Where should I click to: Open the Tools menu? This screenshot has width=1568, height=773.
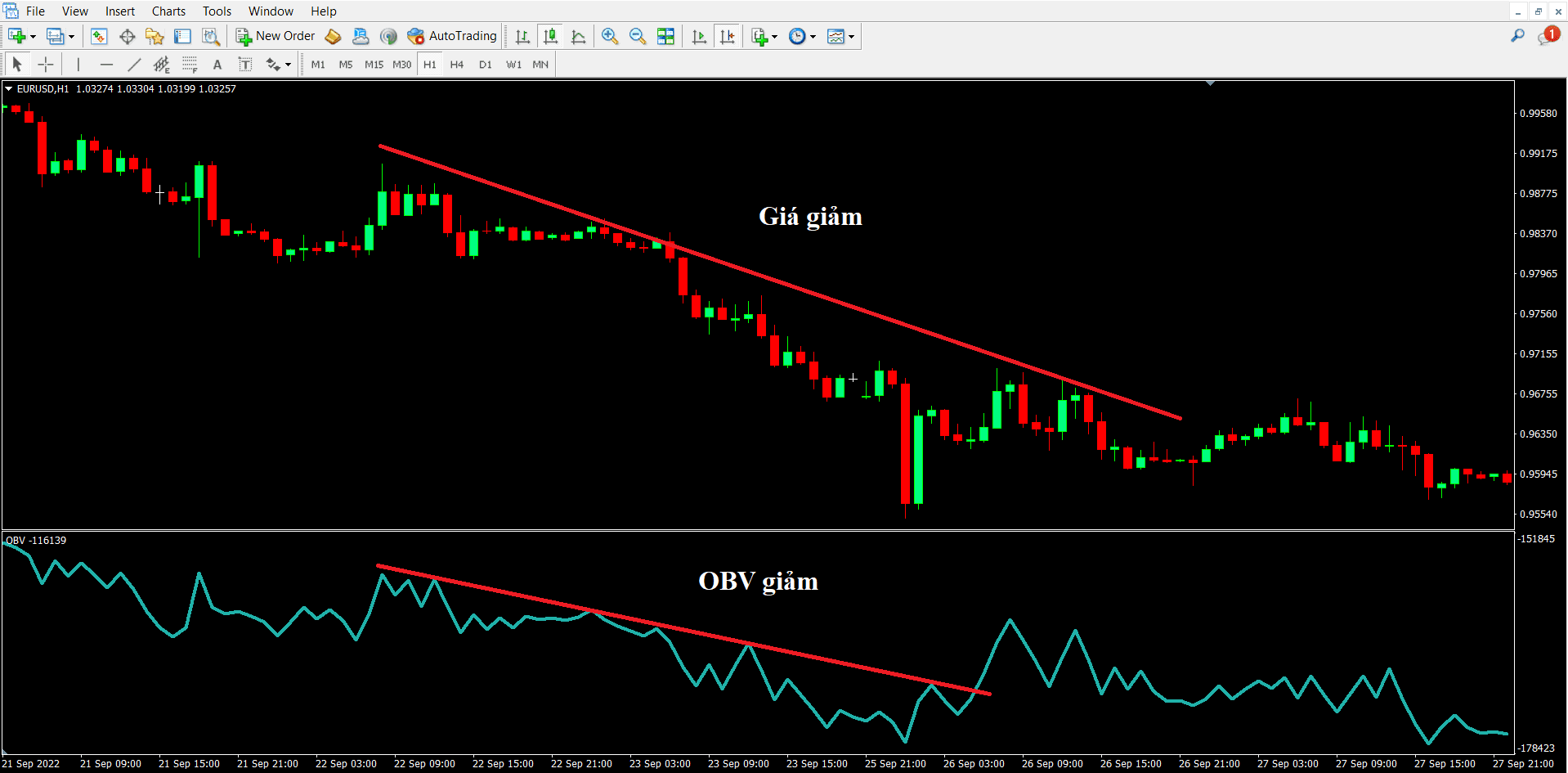coord(217,11)
